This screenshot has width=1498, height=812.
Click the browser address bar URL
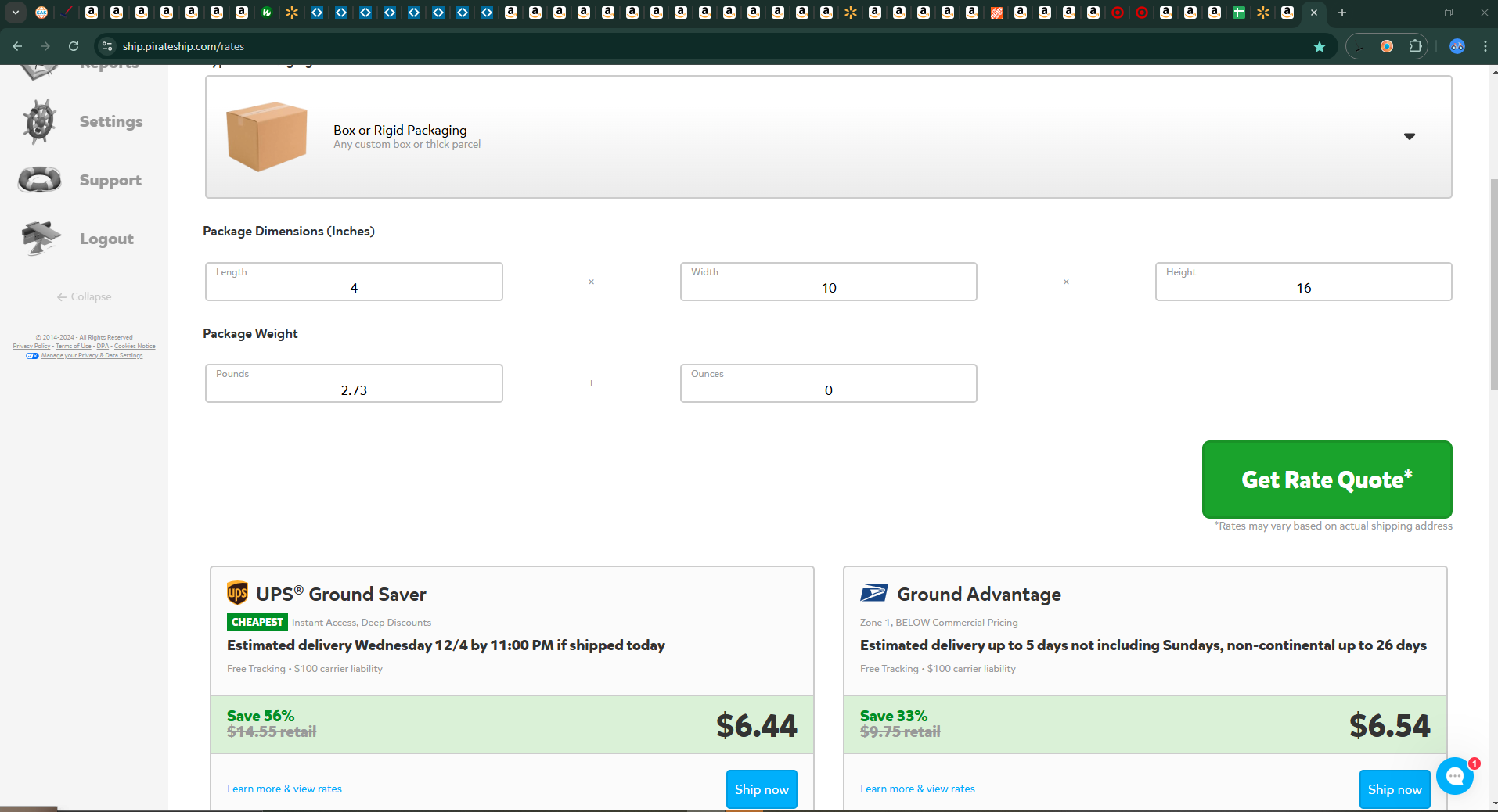pos(183,46)
